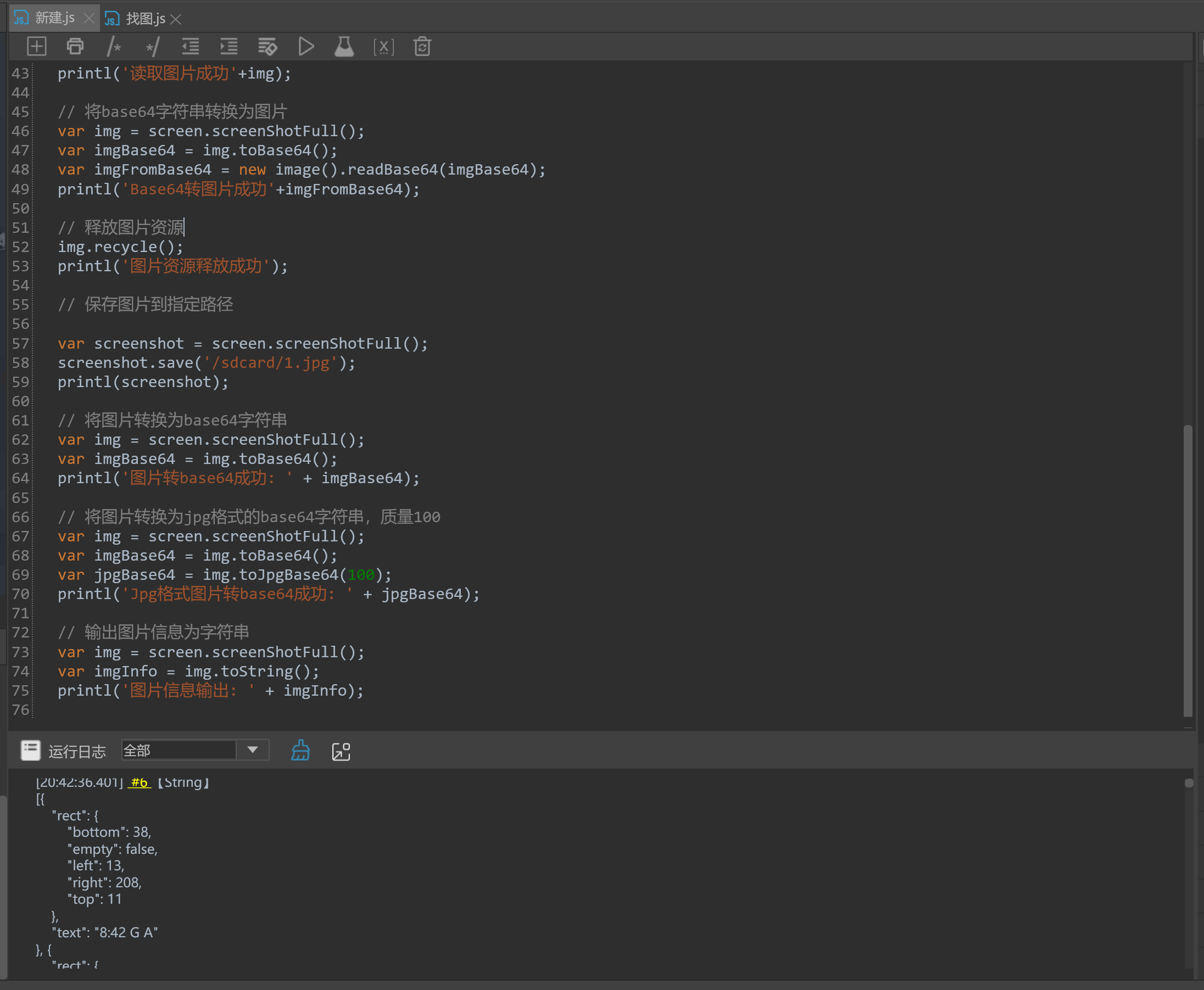
Task: Click line number 58 in gutter
Action: point(20,363)
